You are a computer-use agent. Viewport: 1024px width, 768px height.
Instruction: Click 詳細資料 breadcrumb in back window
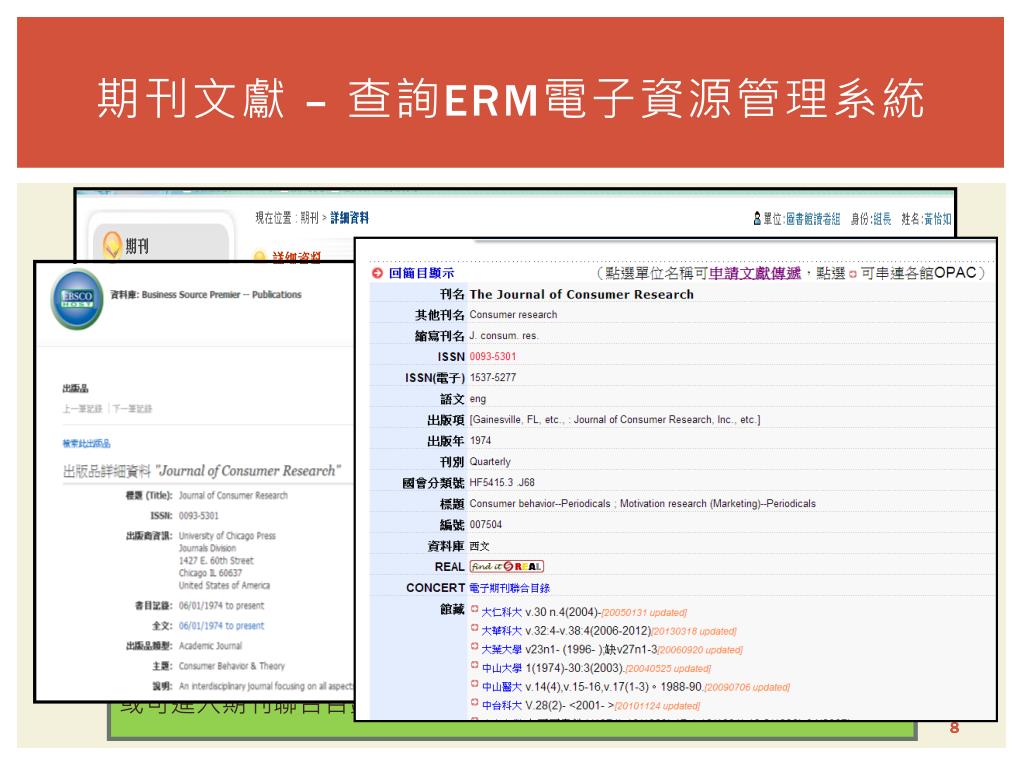tap(349, 217)
